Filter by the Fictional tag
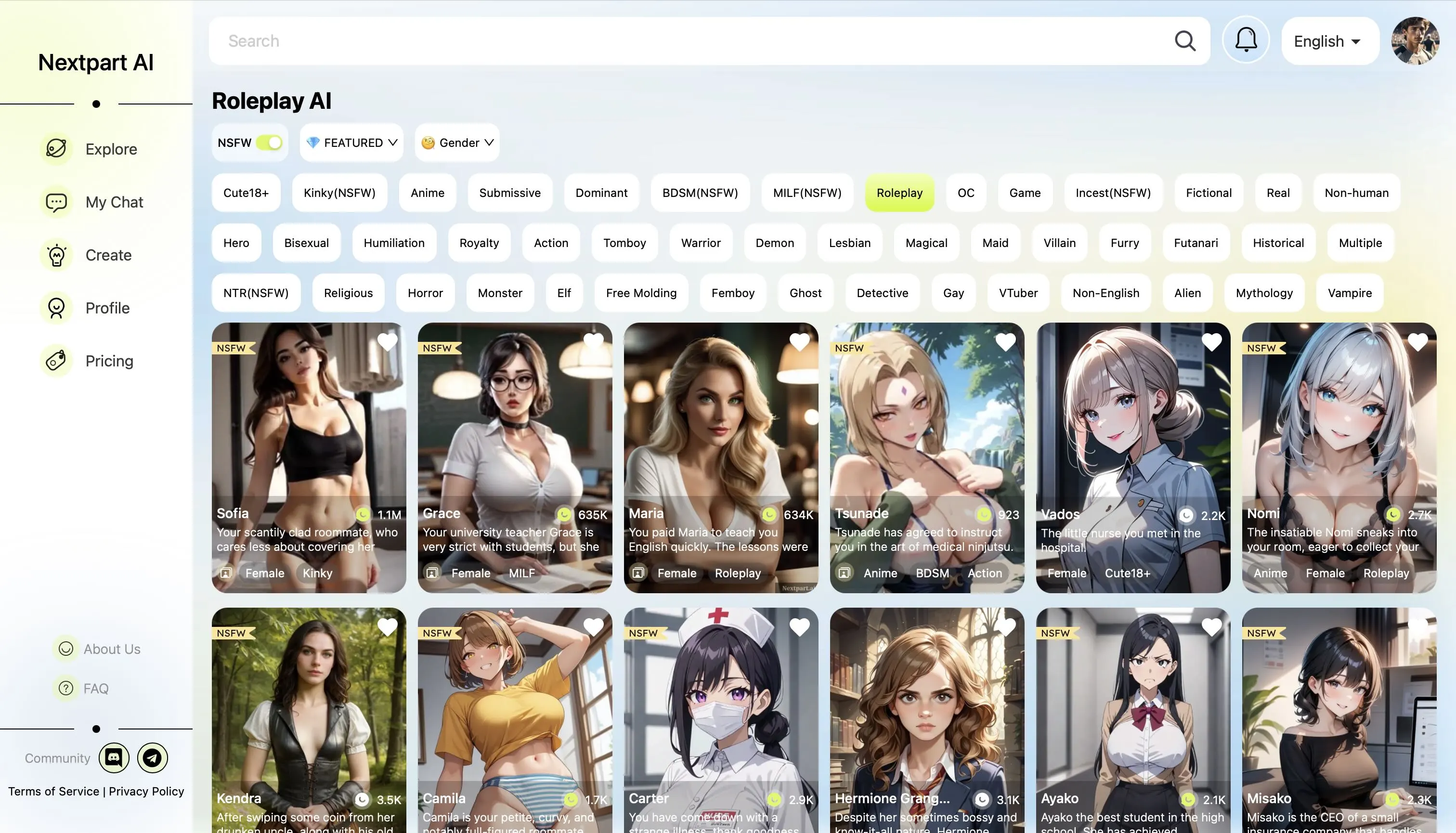 click(1209, 193)
